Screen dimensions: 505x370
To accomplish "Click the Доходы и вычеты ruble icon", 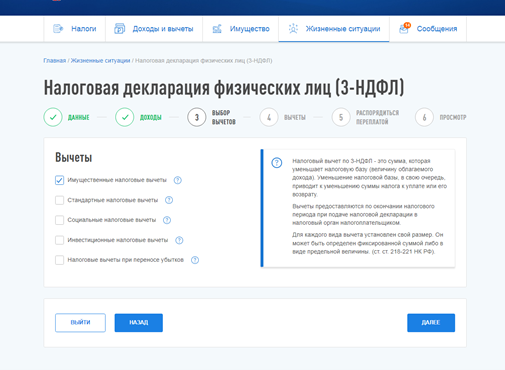I will pos(119,29).
